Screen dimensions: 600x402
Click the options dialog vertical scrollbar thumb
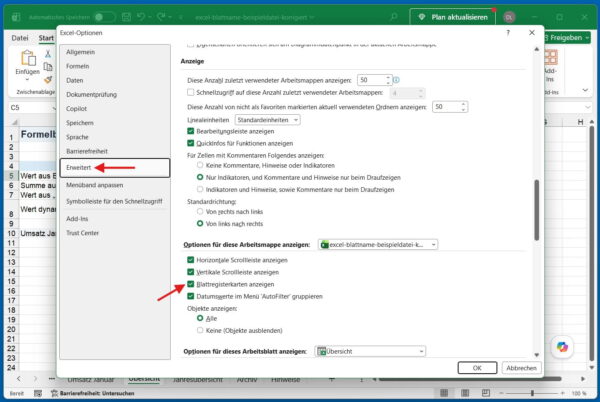point(536,210)
